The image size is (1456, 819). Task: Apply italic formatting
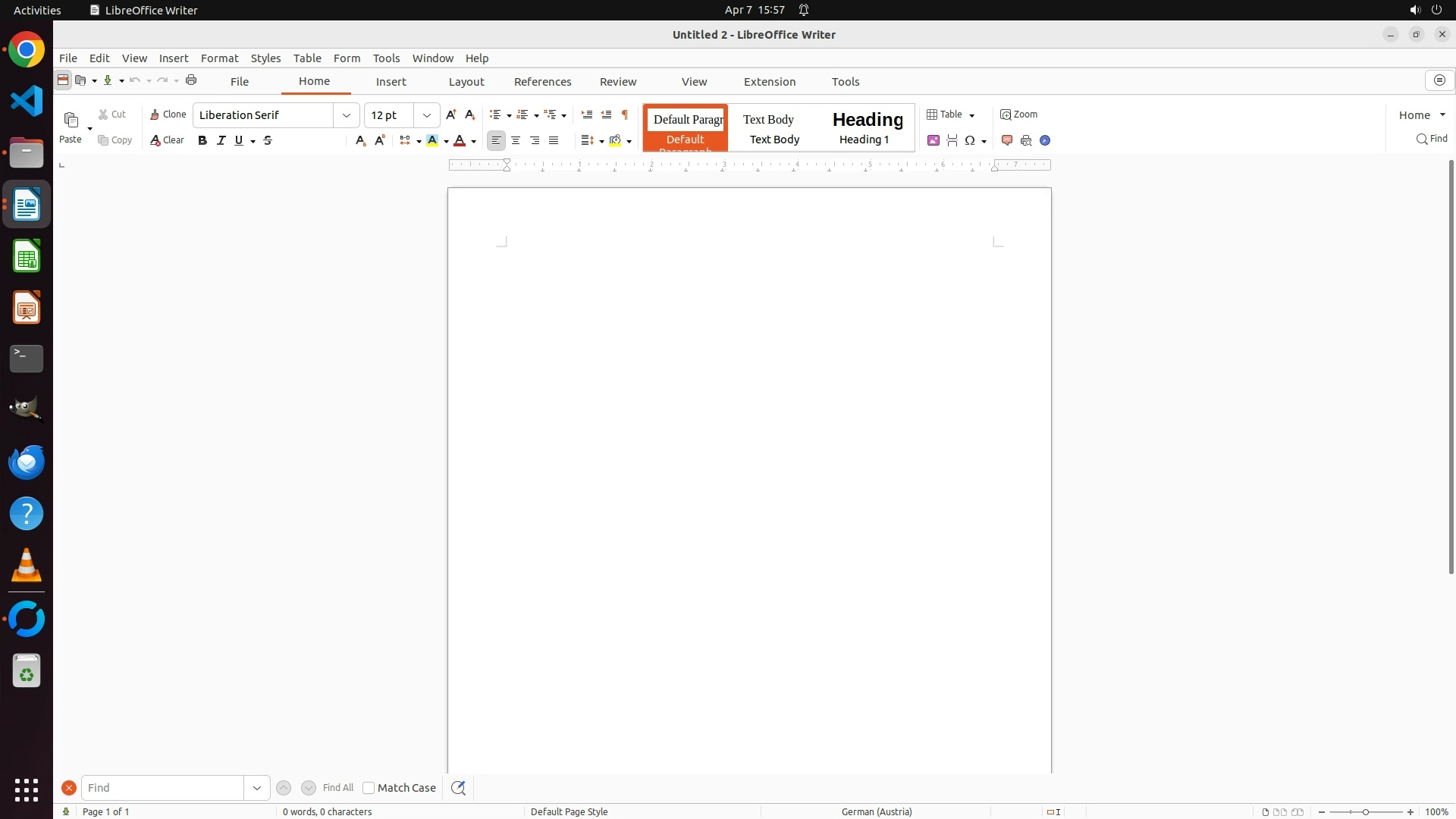[x=221, y=140]
